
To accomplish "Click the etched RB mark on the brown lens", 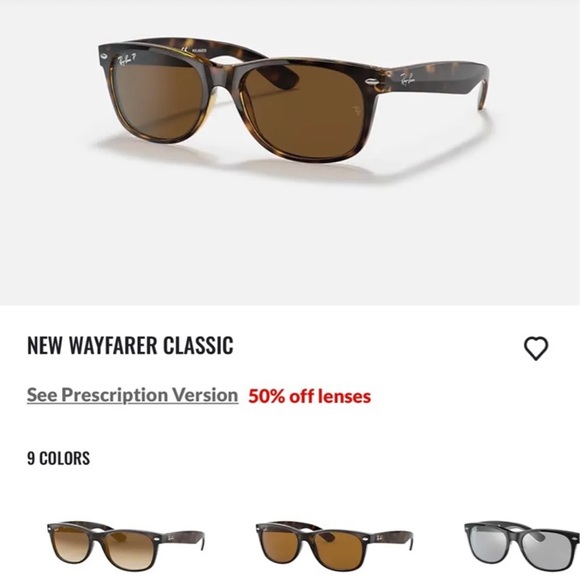I will pyautogui.click(x=357, y=110).
